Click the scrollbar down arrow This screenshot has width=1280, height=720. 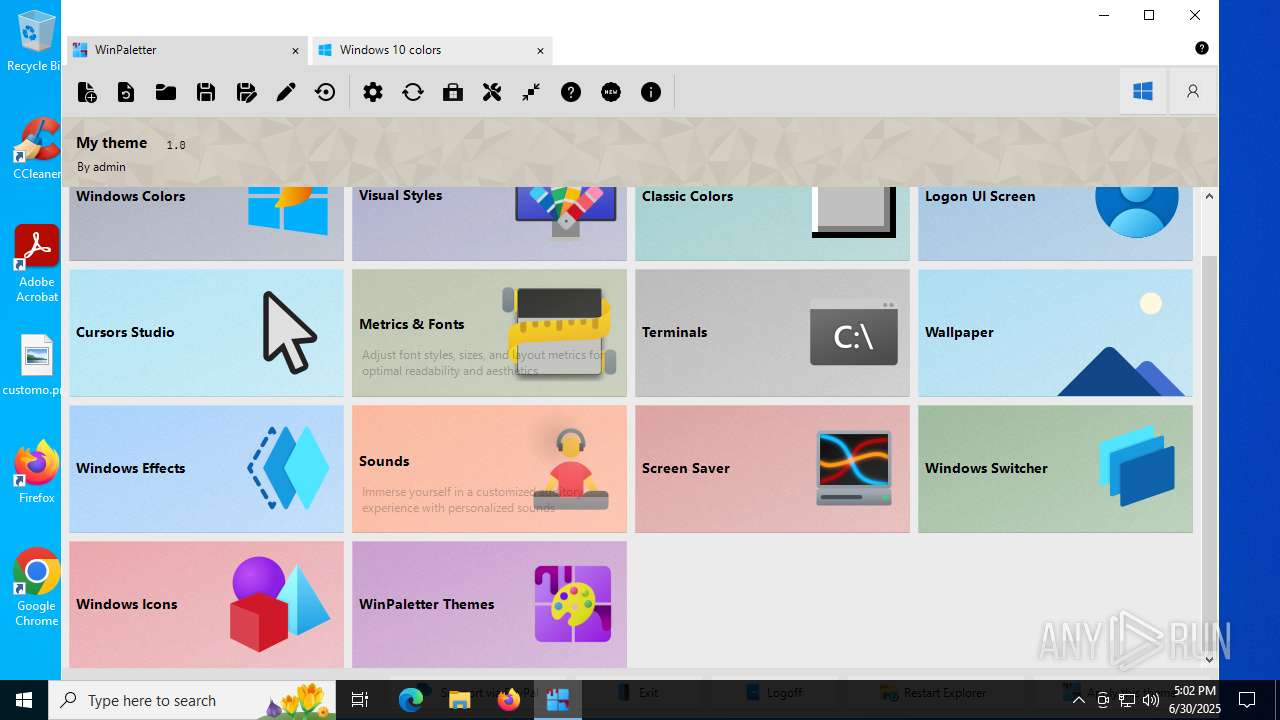pyautogui.click(x=1209, y=659)
